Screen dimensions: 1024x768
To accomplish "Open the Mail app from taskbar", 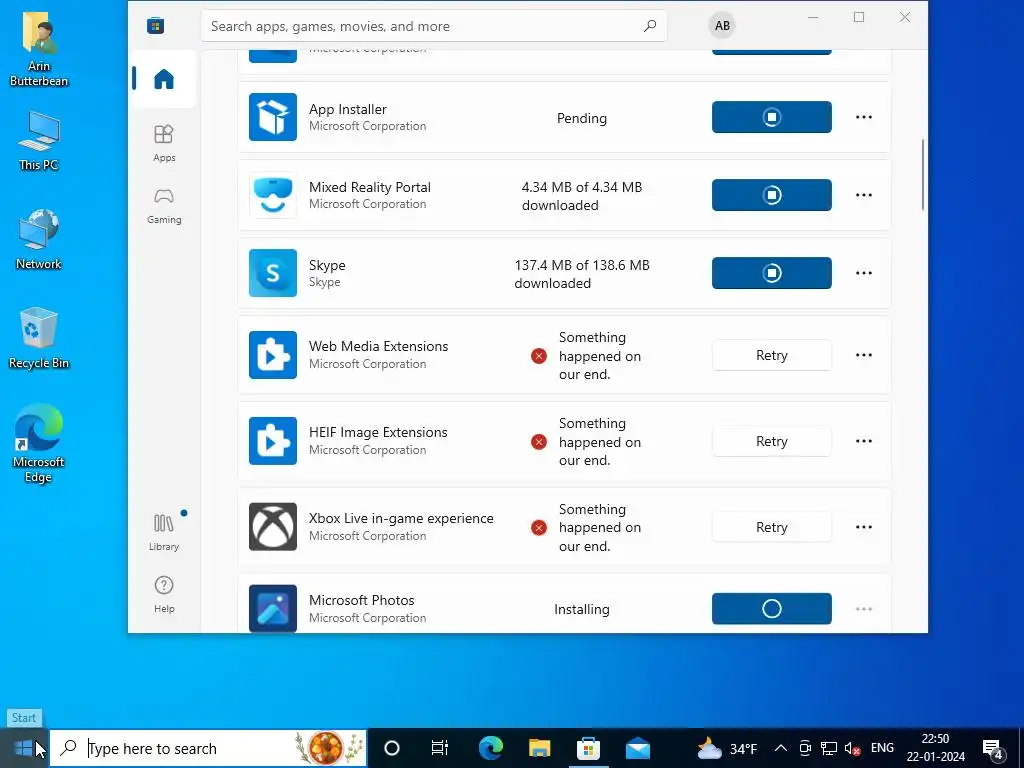I will (x=637, y=748).
